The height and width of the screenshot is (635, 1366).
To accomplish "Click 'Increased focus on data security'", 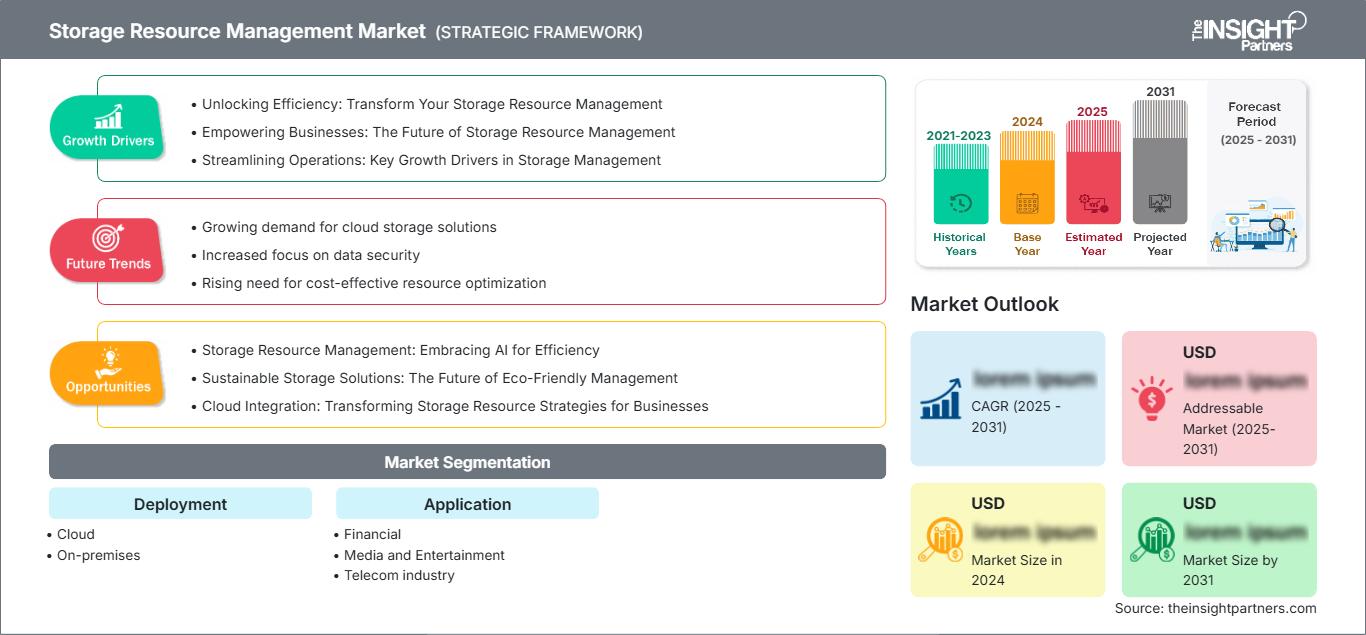I will click(311, 255).
